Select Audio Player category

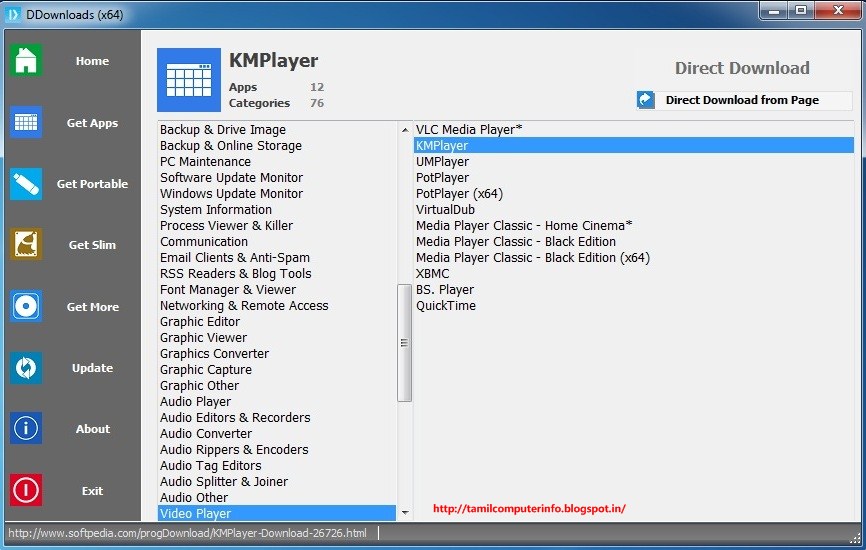[x=277, y=402]
